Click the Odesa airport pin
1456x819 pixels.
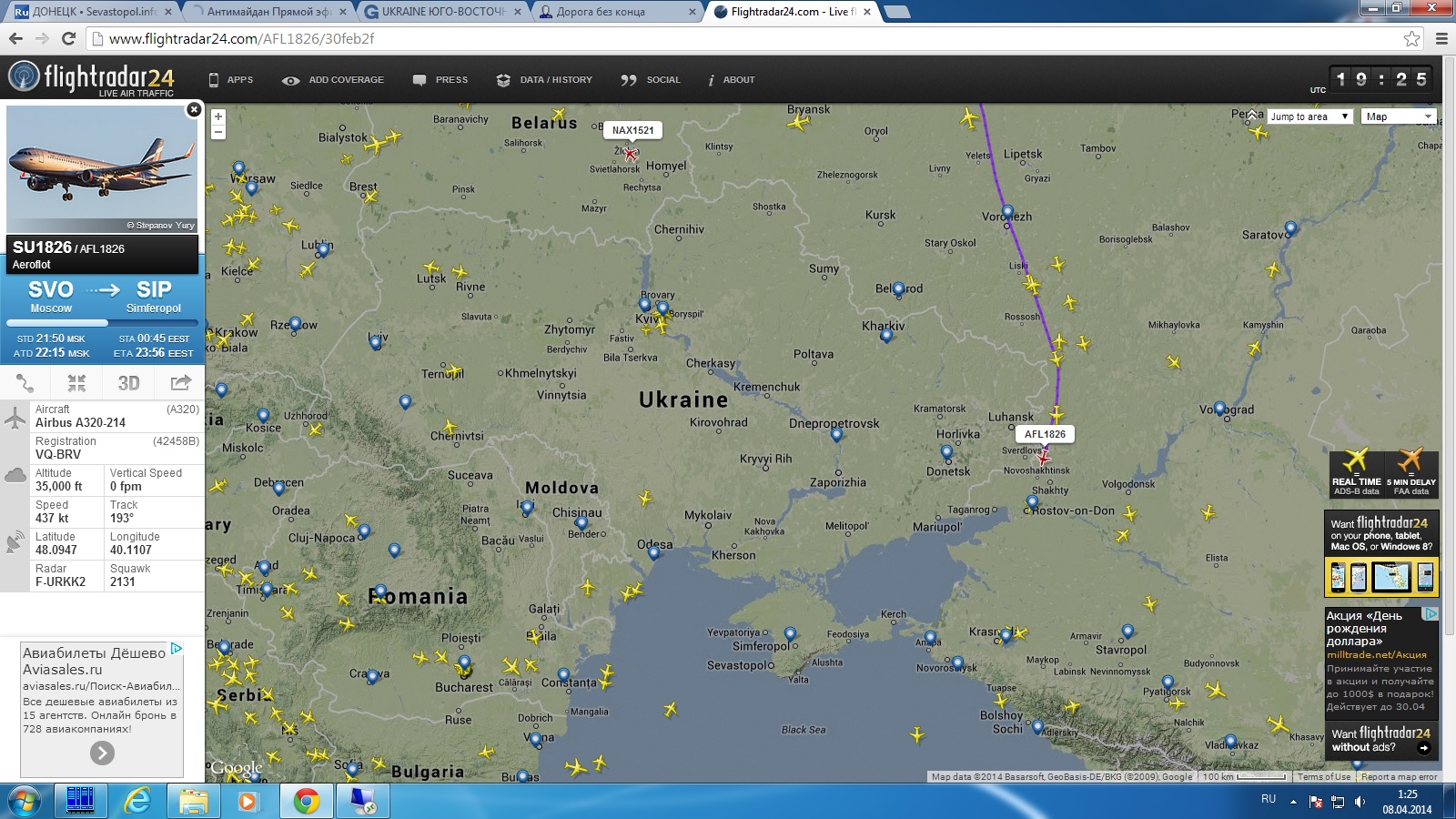click(x=653, y=552)
